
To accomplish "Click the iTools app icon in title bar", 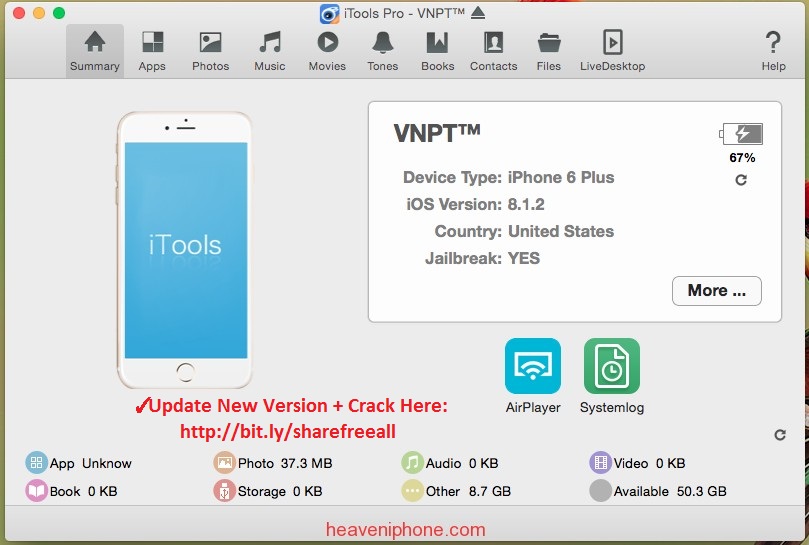I will pos(329,13).
